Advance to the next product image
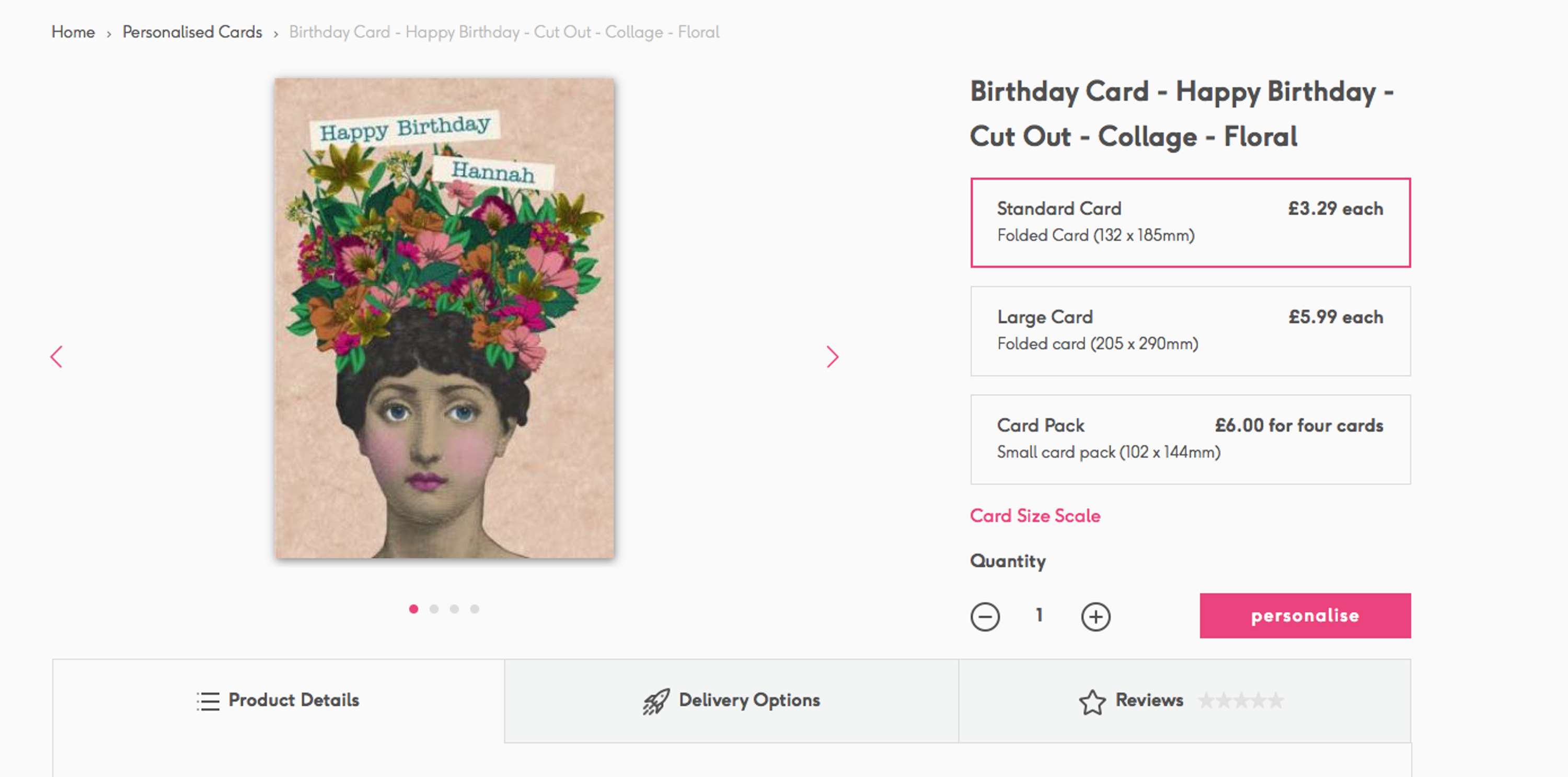This screenshot has width=1568, height=777. [832, 356]
